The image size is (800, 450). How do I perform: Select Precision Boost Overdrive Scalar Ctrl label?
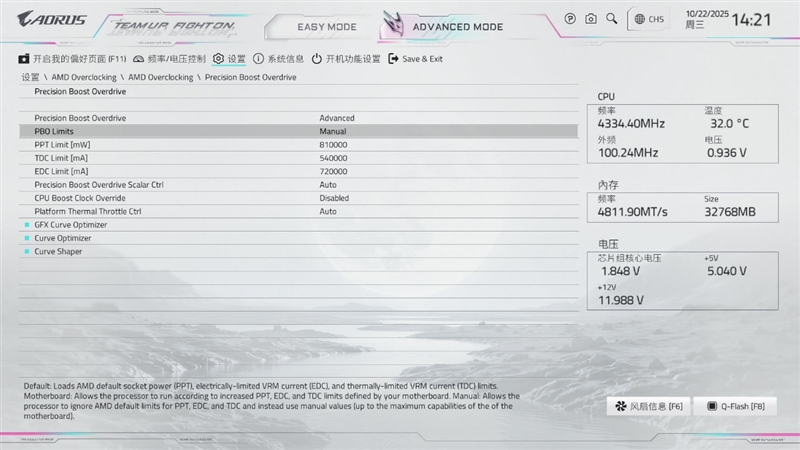pyautogui.click(x=99, y=185)
